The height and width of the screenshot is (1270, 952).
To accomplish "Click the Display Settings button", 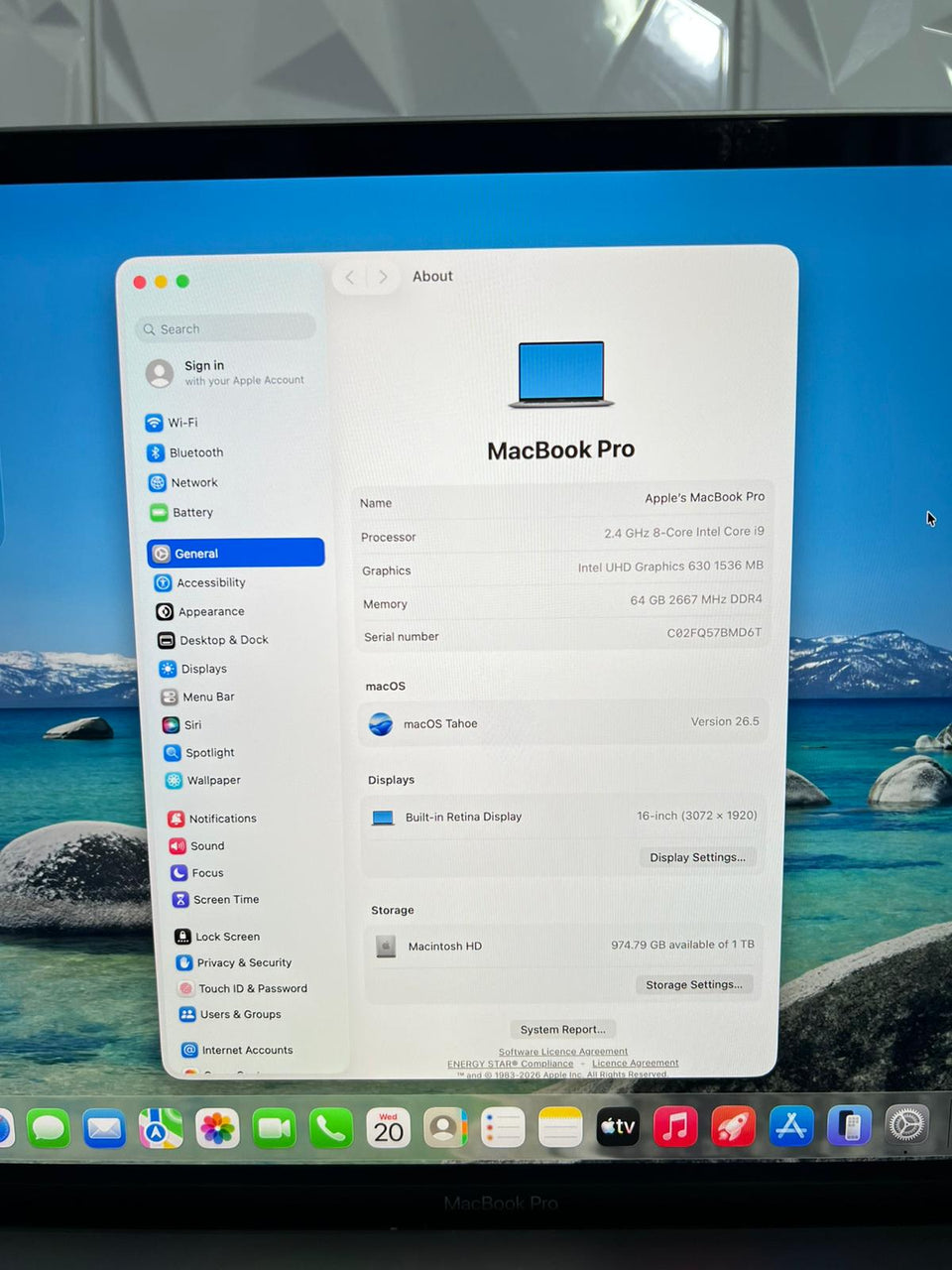I will [697, 857].
